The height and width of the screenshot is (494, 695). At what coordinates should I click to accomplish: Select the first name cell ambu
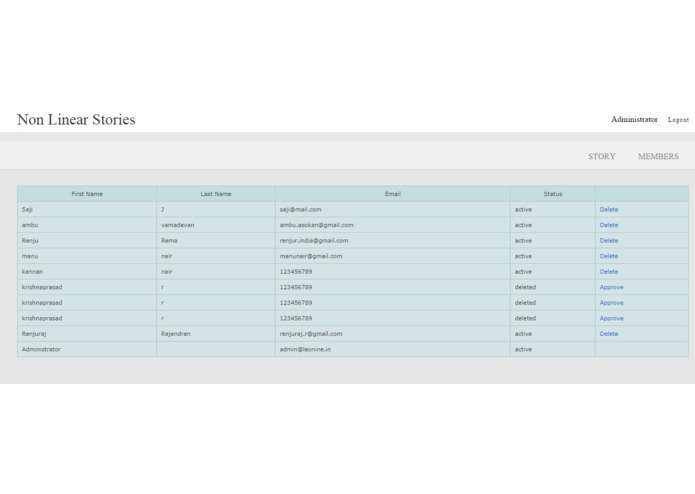87,225
